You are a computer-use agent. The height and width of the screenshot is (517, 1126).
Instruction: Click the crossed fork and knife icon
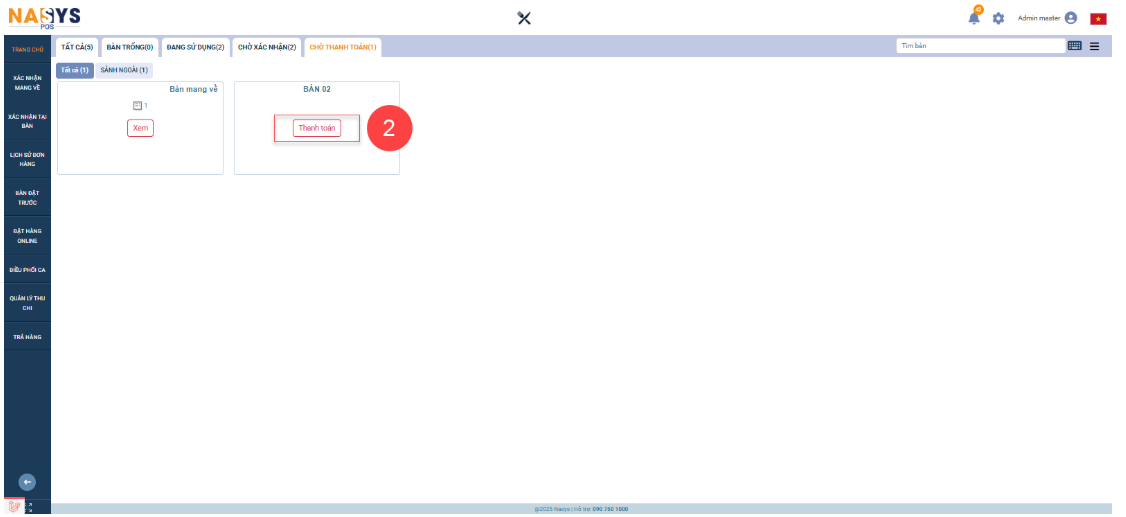pyautogui.click(x=523, y=18)
